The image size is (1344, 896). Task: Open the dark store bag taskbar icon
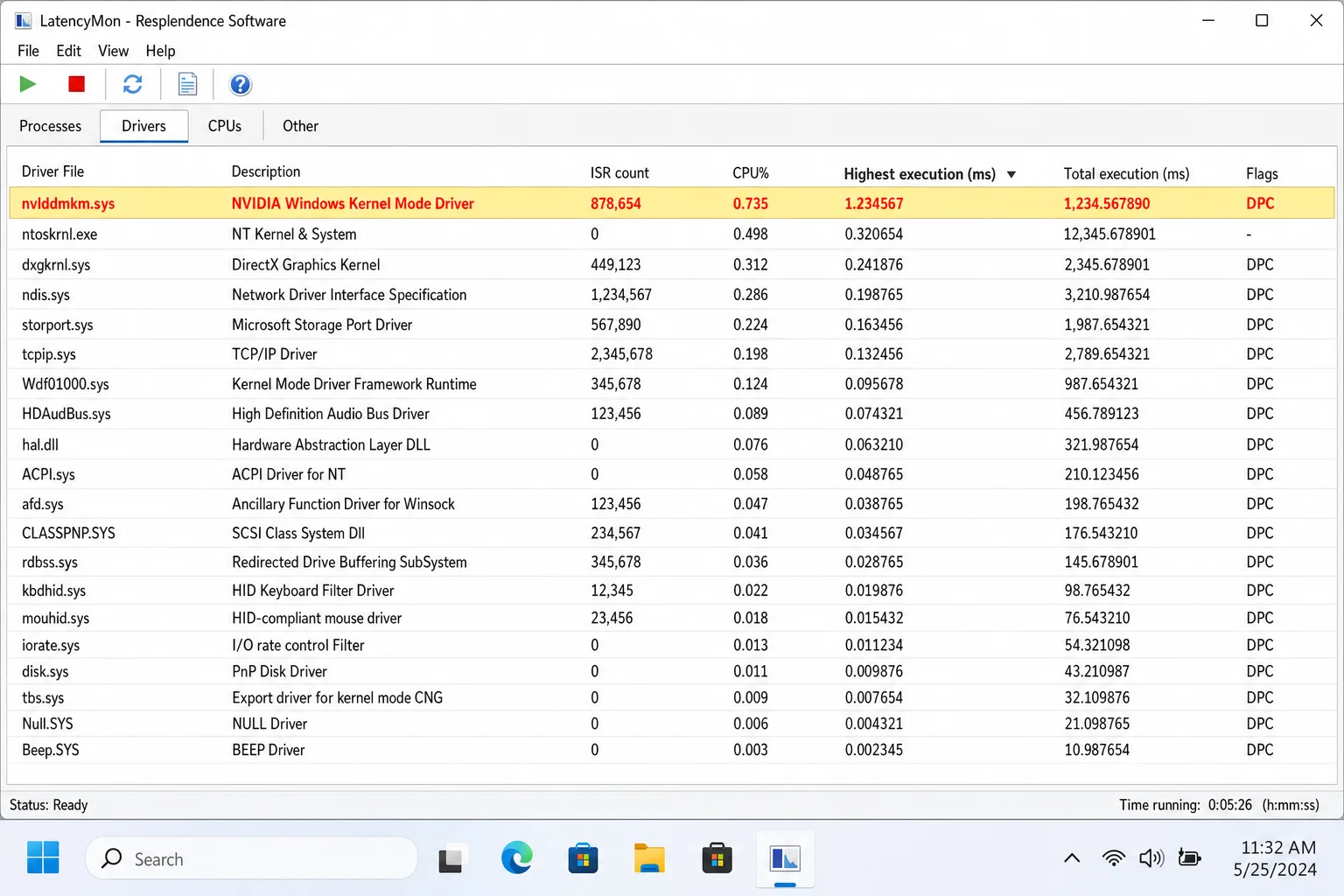coord(717,859)
